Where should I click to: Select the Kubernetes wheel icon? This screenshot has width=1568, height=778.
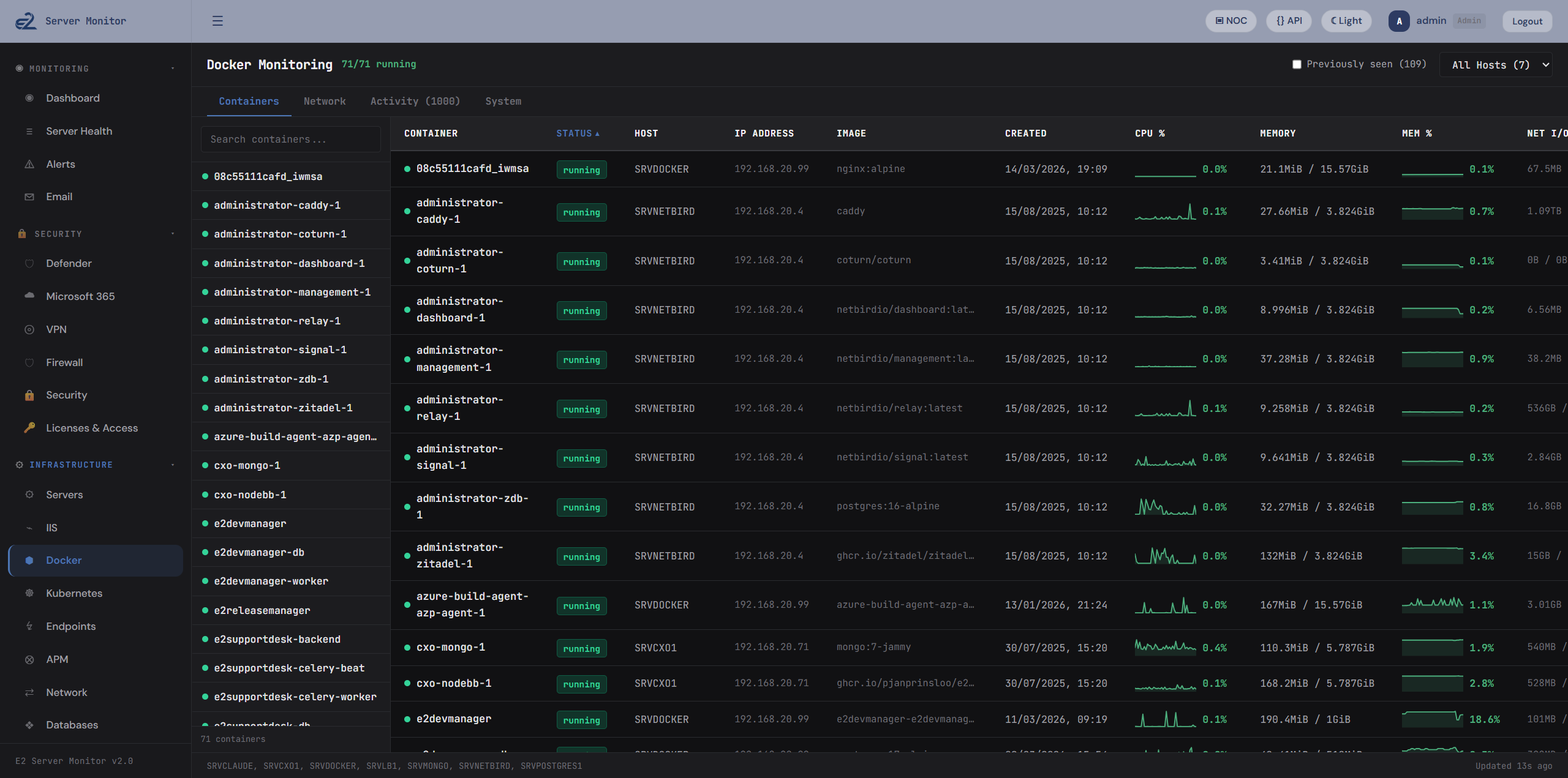coord(29,593)
